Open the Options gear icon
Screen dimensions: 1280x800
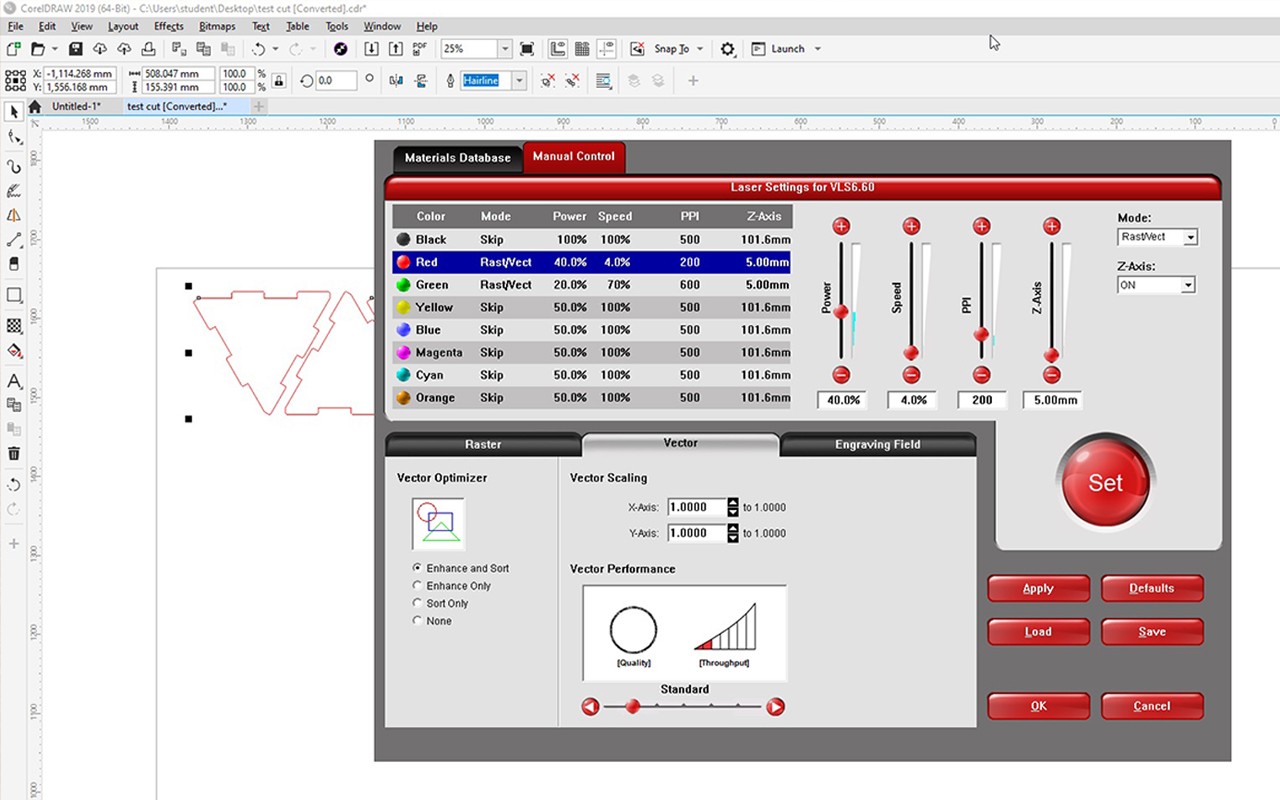pos(728,48)
